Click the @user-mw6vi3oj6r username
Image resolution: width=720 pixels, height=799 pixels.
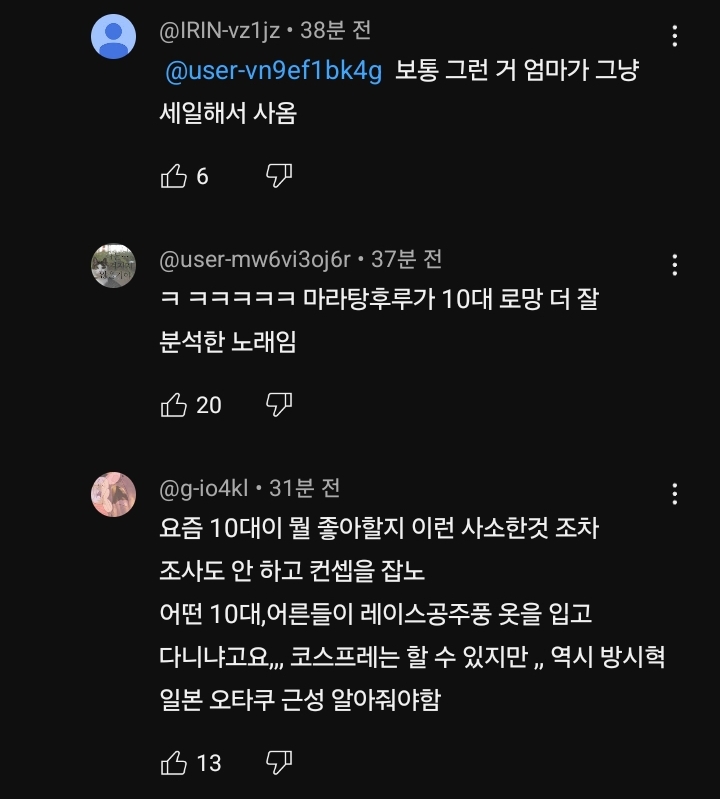click(255, 259)
